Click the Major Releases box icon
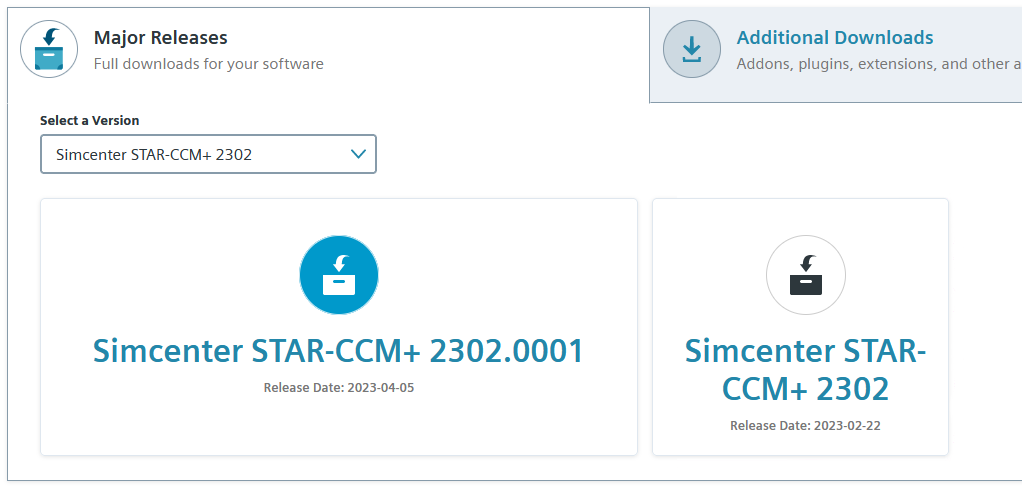Image resolution: width=1022 pixels, height=488 pixels. click(49, 49)
